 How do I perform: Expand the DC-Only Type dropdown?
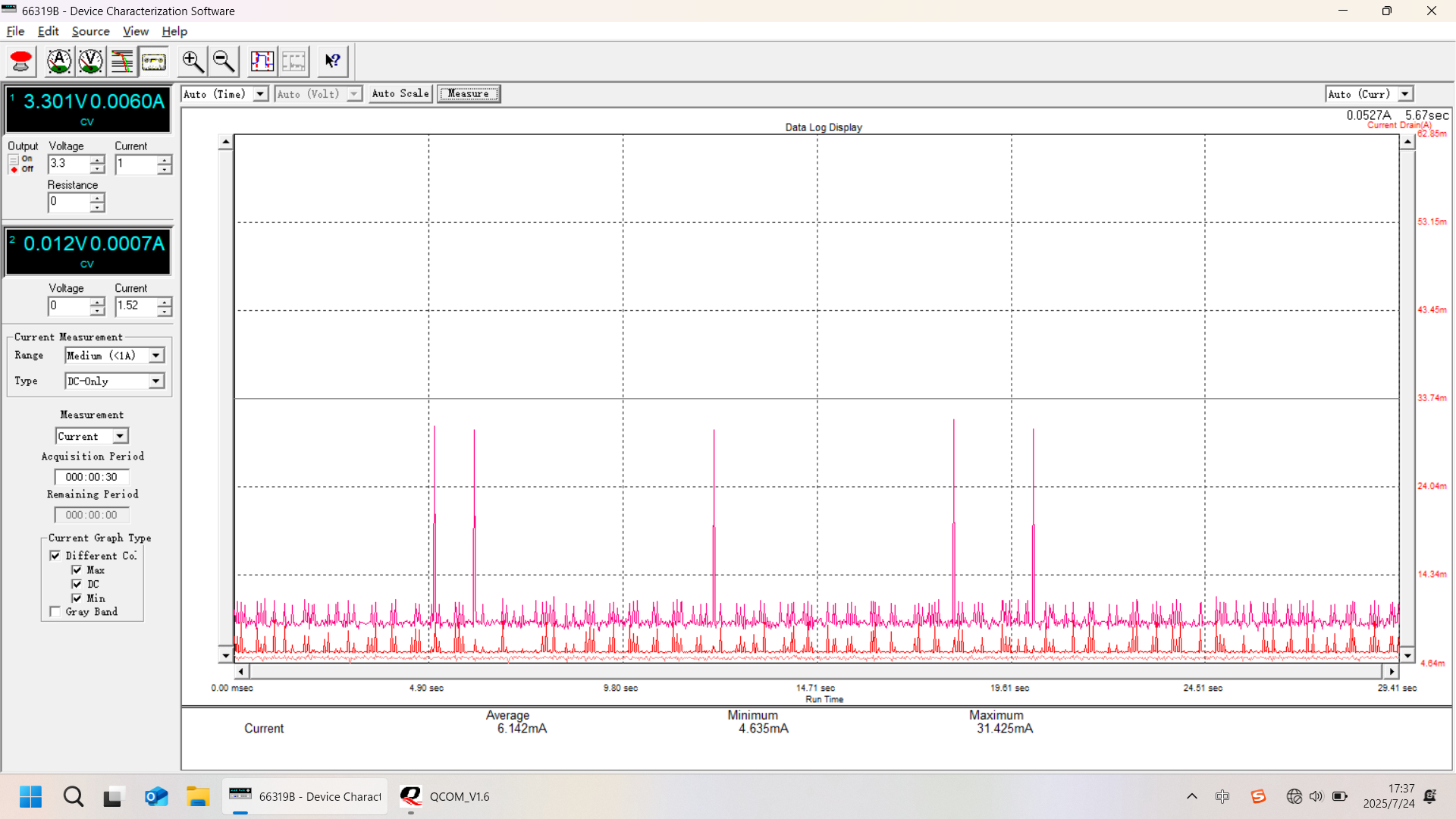[x=155, y=381]
